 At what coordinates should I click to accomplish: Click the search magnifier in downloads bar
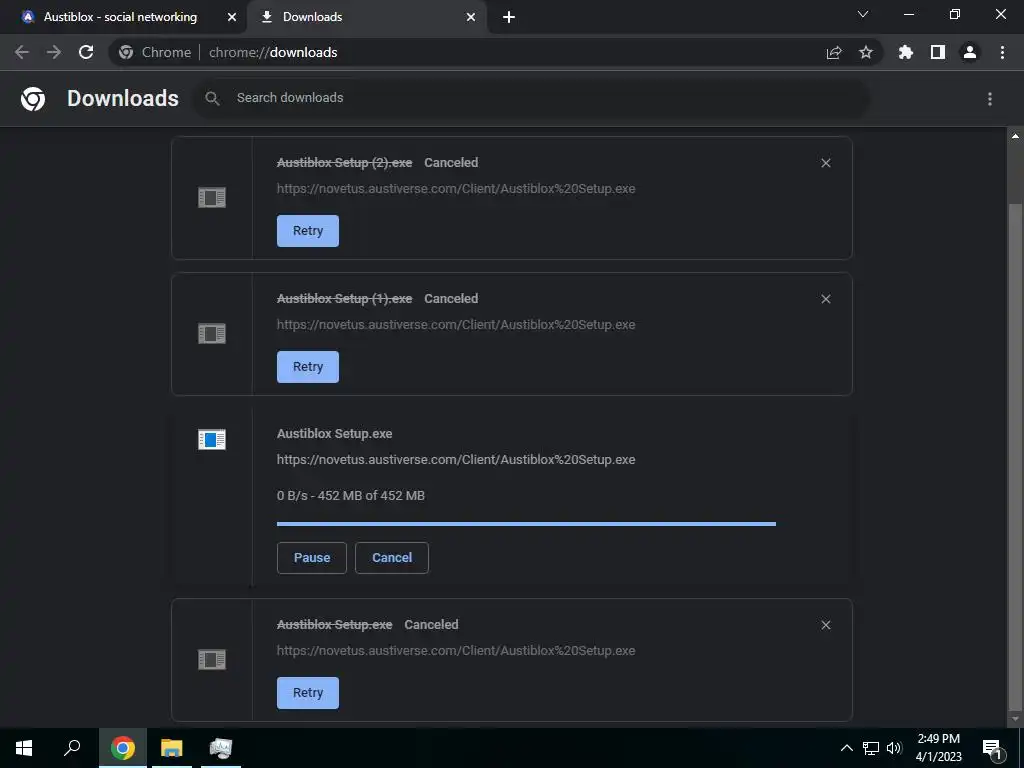pos(212,99)
